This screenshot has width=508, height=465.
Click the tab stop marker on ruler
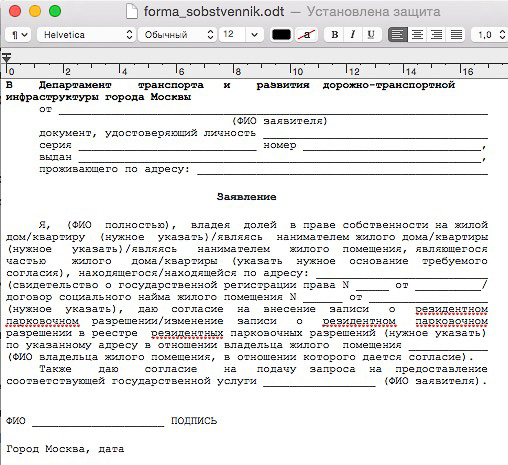point(6,58)
